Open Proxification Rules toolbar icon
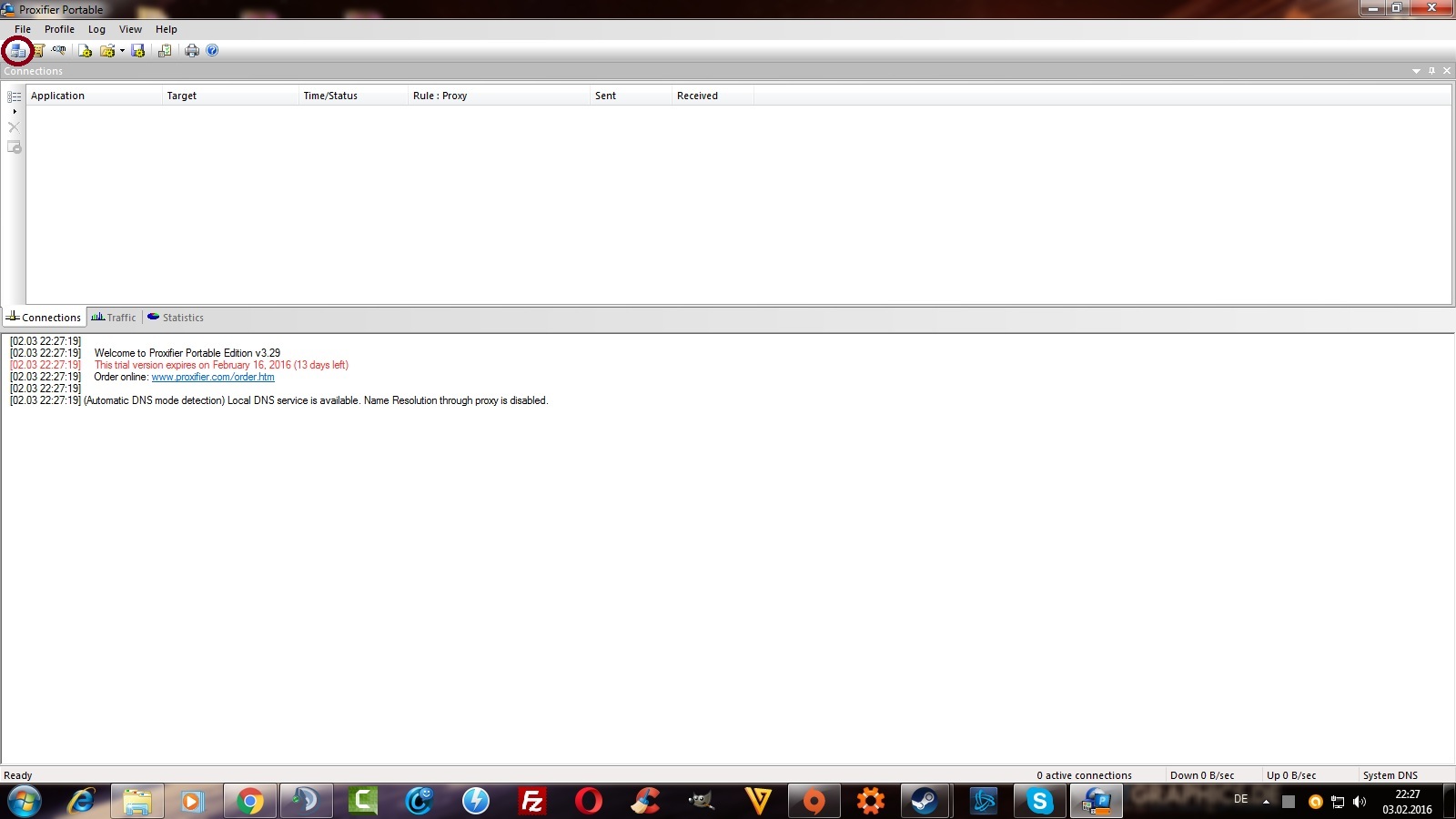The height and width of the screenshot is (819, 1456). [39, 51]
